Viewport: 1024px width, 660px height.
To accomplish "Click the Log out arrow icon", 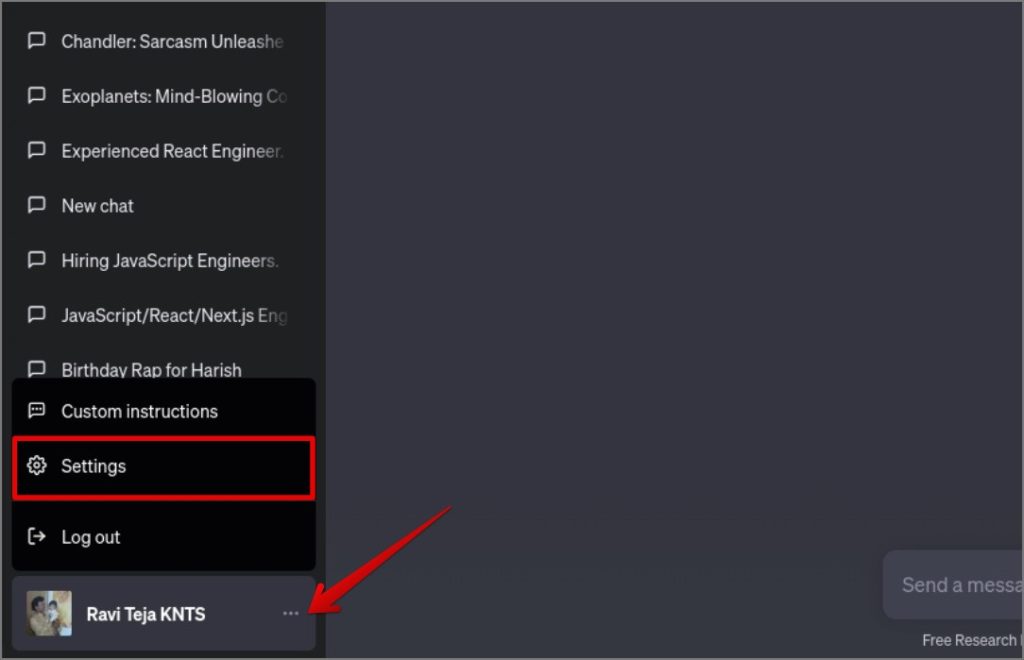I will [x=37, y=537].
